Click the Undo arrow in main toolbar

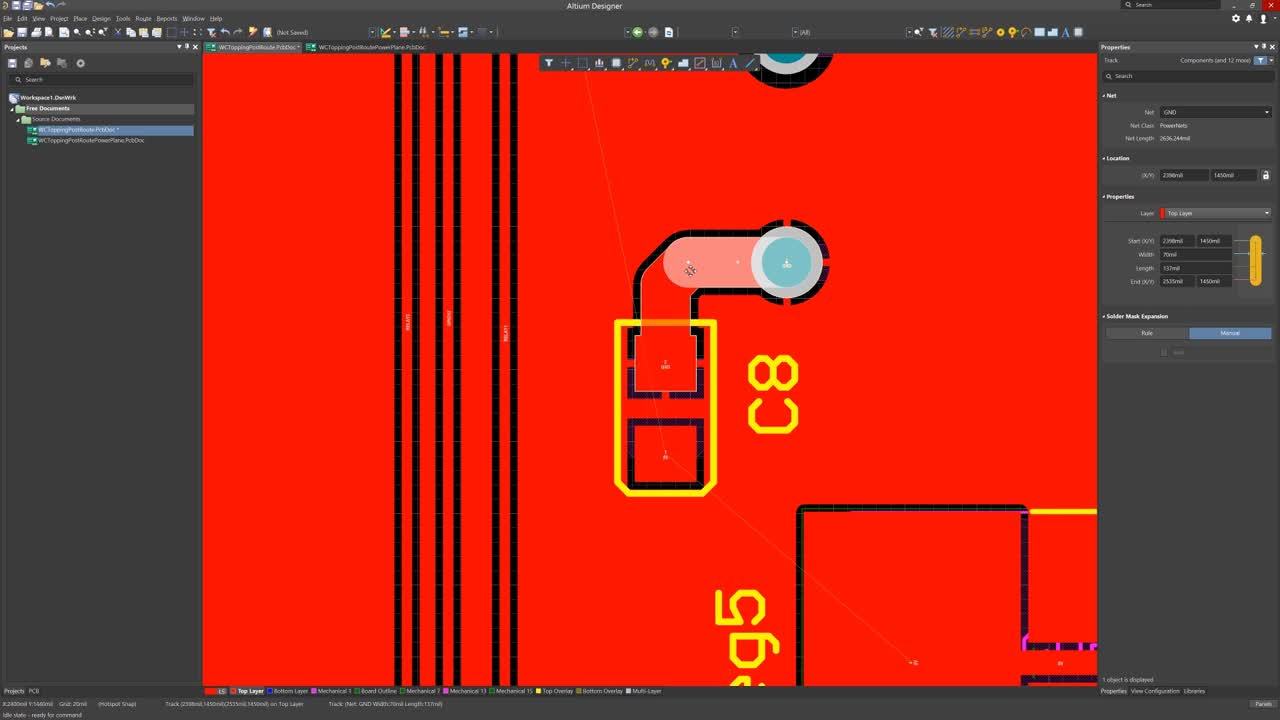tap(224, 32)
